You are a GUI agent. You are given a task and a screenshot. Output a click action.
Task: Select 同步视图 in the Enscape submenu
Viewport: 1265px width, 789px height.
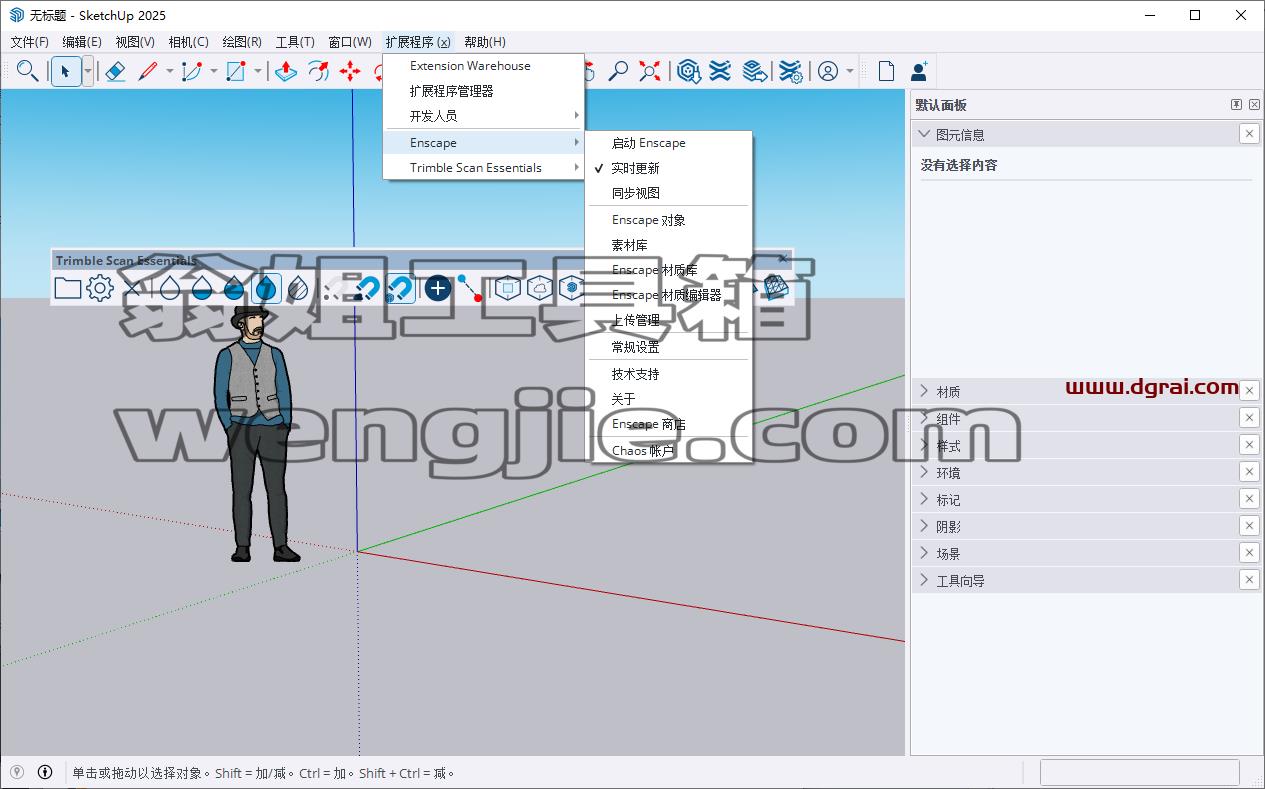pyautogui.click(x=668, y=193)
